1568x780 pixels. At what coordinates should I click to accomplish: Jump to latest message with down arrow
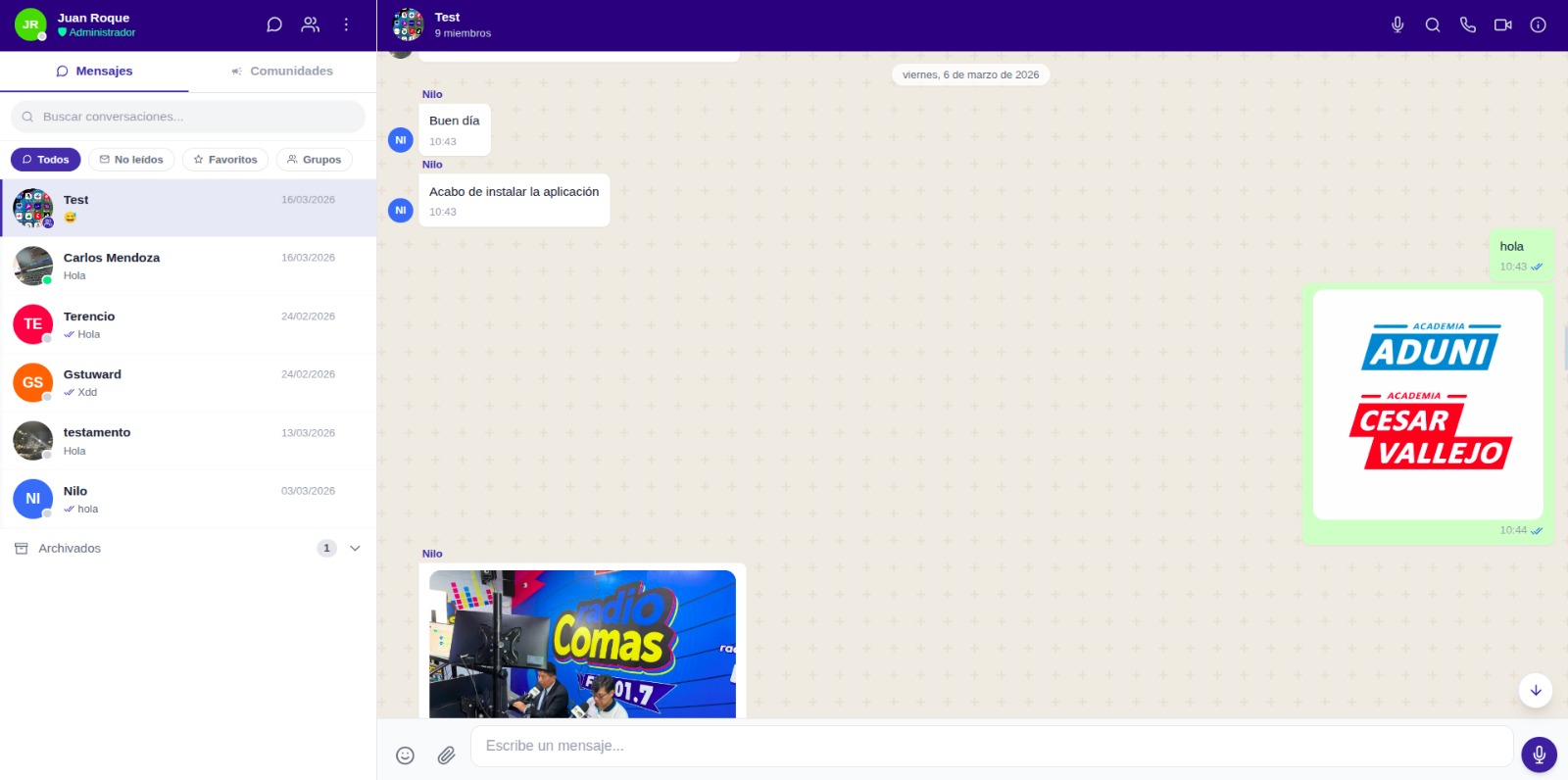[x=1536, y=690]
